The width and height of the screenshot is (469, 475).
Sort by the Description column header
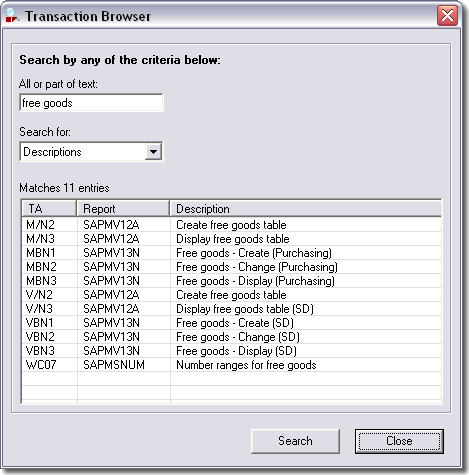coord(306,209)
